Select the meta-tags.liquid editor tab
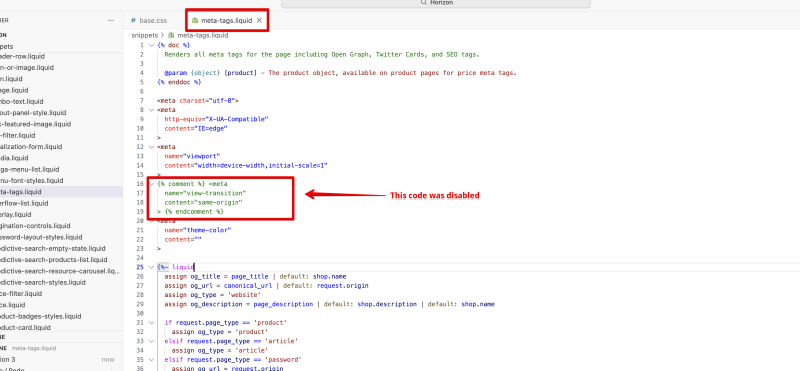This screenshot has height=371, width=800. tap(226, 20)
